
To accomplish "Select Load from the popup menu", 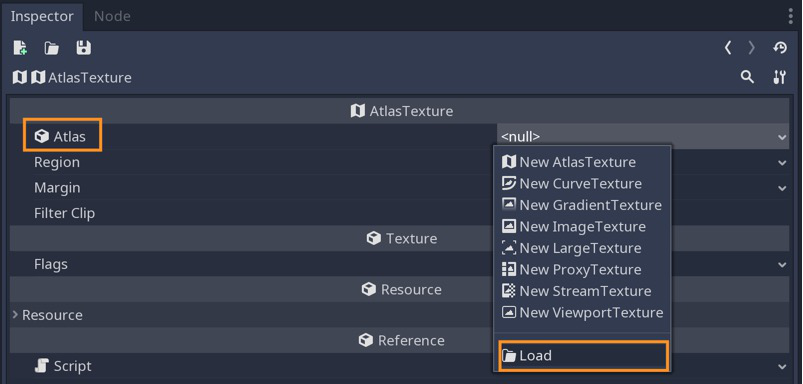I will click(x=583, y=355).
